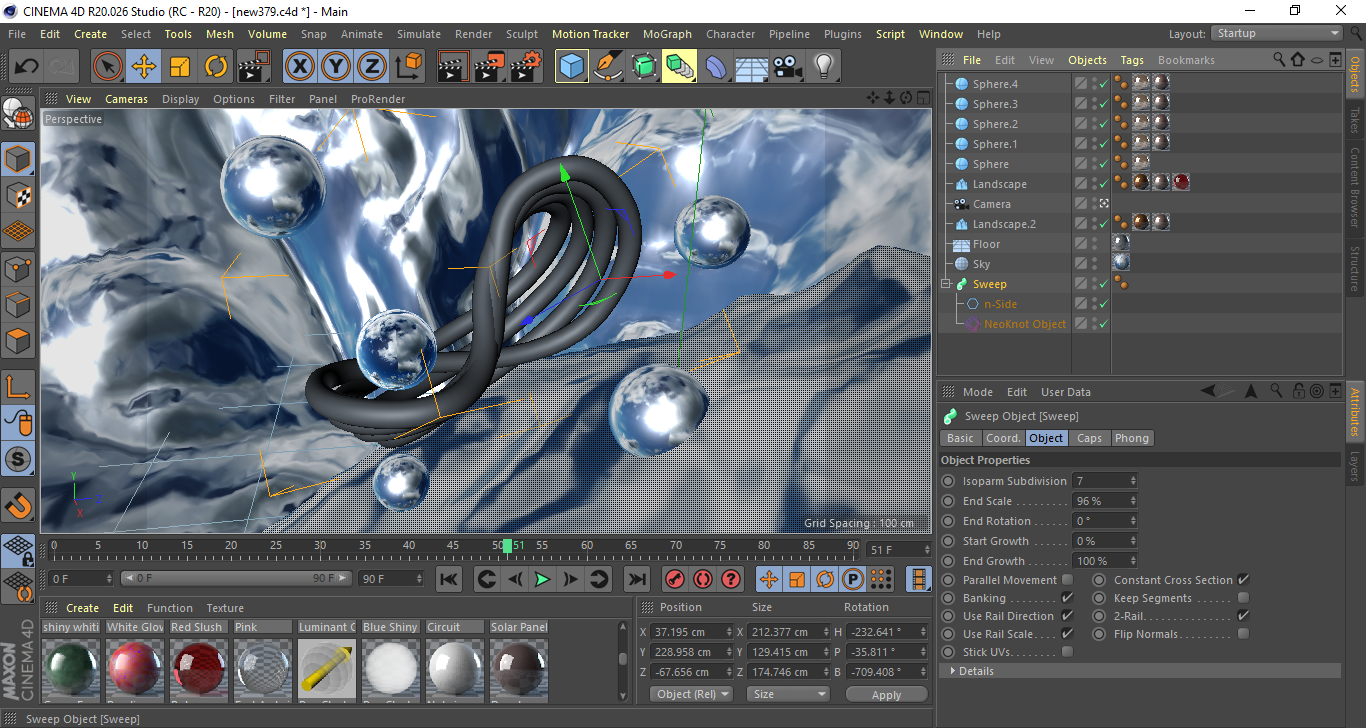This screenshot has height=728, width=1366.
Task: Click the Position X input field
Action: click(691, 632)
